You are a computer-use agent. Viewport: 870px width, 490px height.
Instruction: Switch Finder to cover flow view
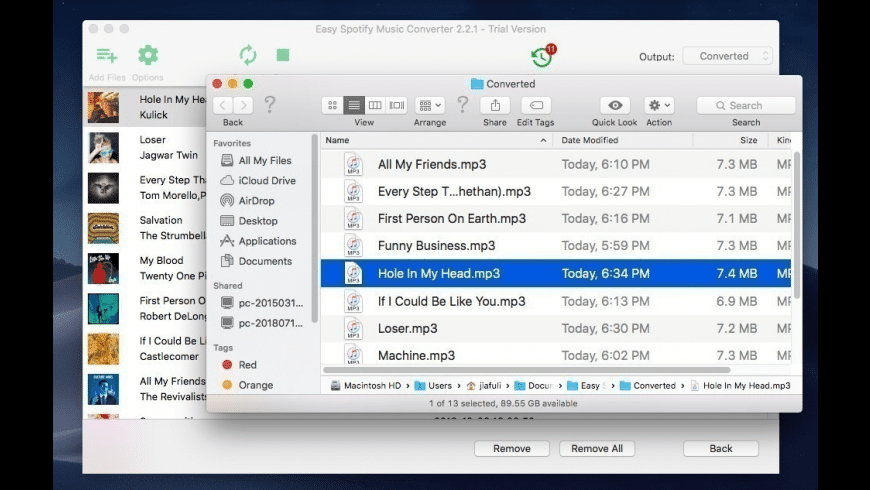[x=397, y=105]
